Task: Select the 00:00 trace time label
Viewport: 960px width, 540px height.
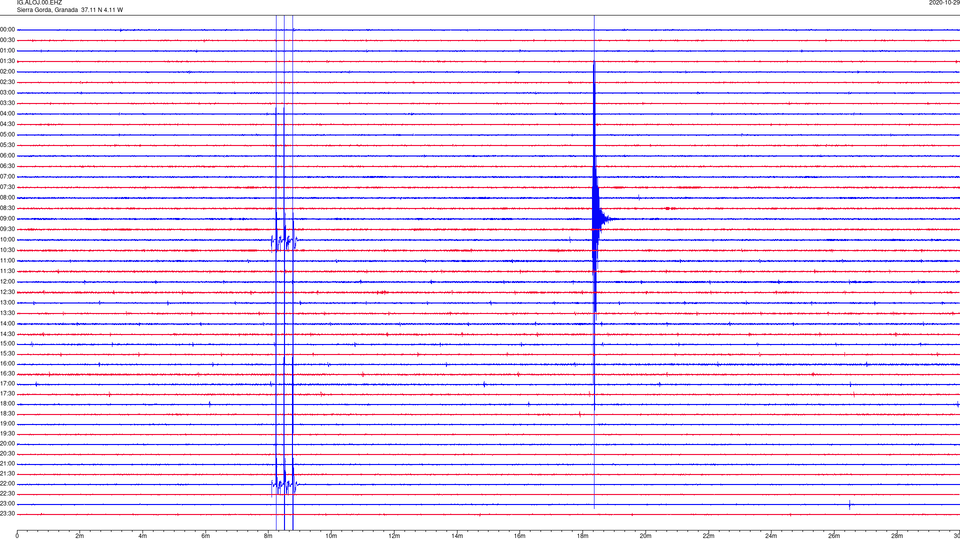Action: click(x=8, y=29)
